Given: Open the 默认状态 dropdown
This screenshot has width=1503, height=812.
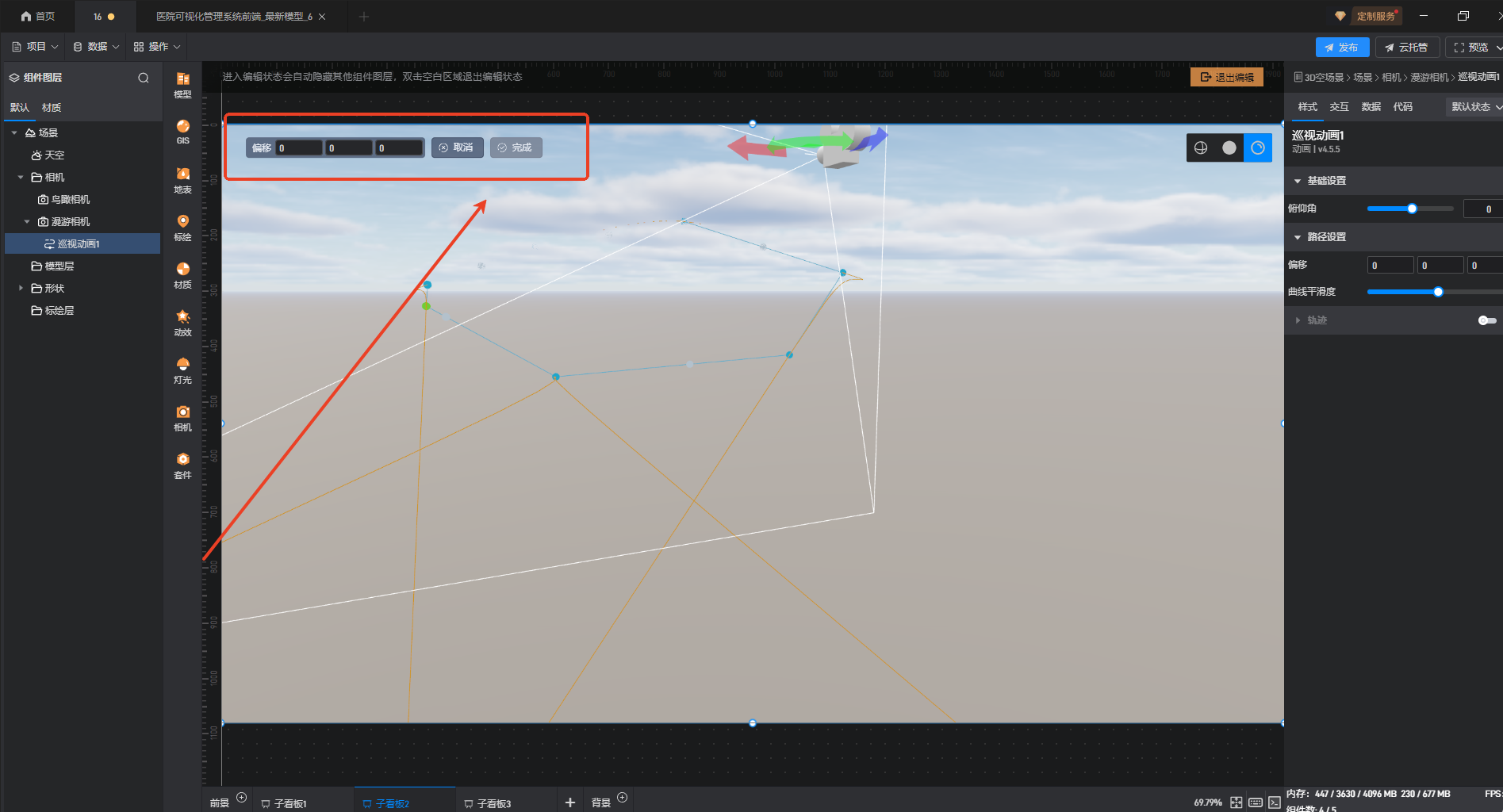Looking at the screenshot, I should click(x=1475, y=107).
